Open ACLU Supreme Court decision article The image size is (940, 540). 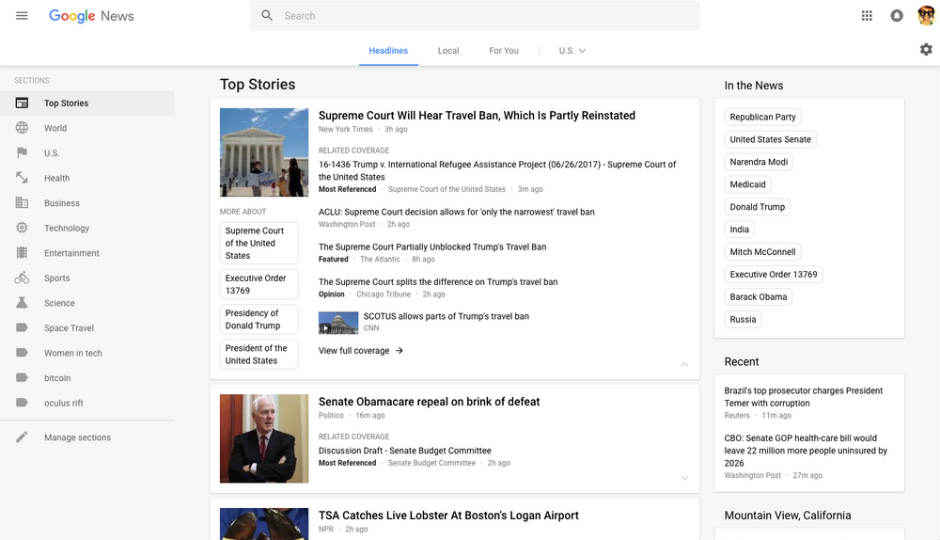coord(456,212)
